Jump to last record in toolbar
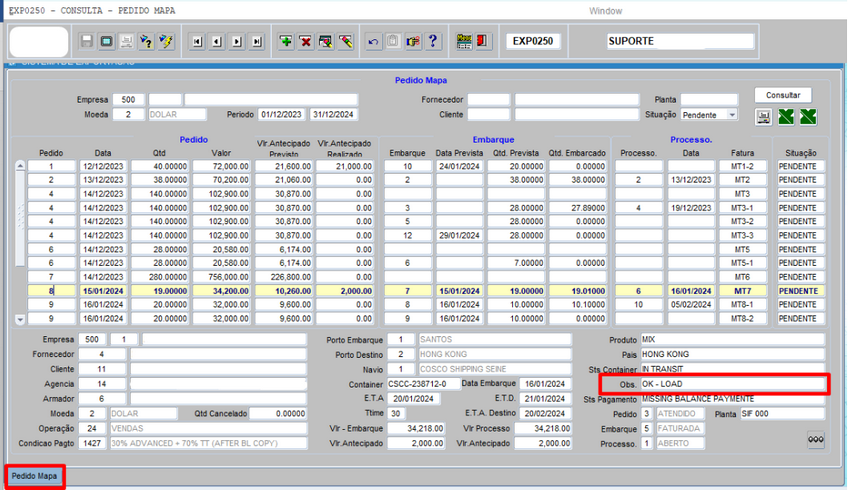The width and height of the screenshot is (848, 490). pos(257,41)
